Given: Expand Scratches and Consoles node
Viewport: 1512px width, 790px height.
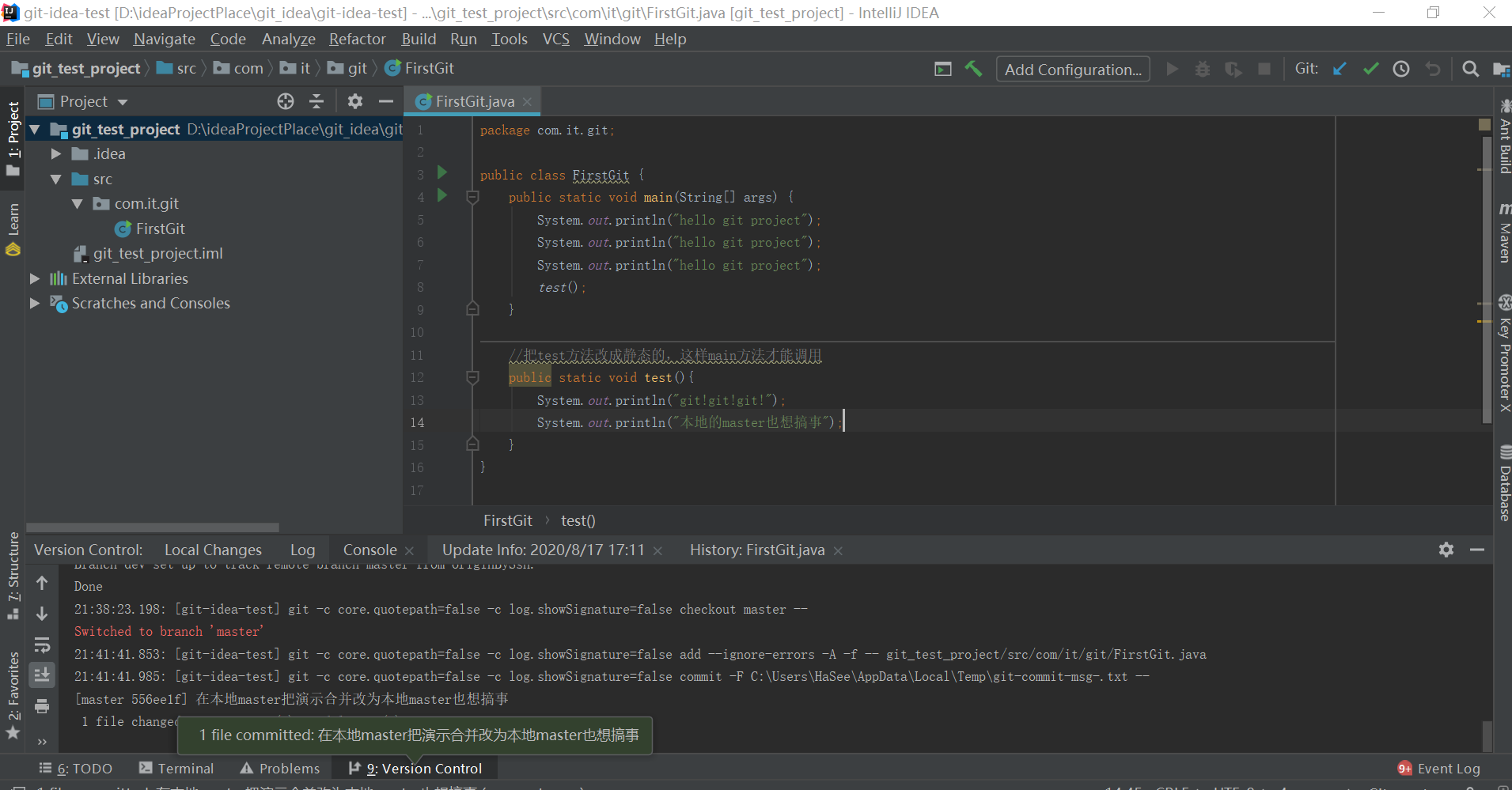Looking at the screenshot, I should click(35, 303).
